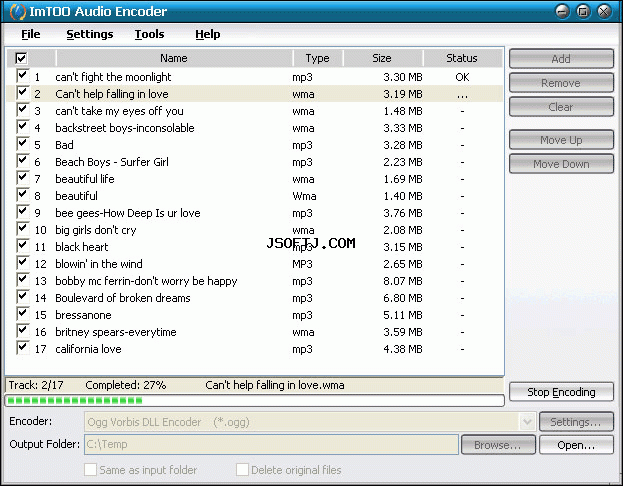Image resolution: width=623 pixels, height=486 pixels.
Task: Minimize the ImTOO Audio Encoder window
Action: [x=562, y=11]
